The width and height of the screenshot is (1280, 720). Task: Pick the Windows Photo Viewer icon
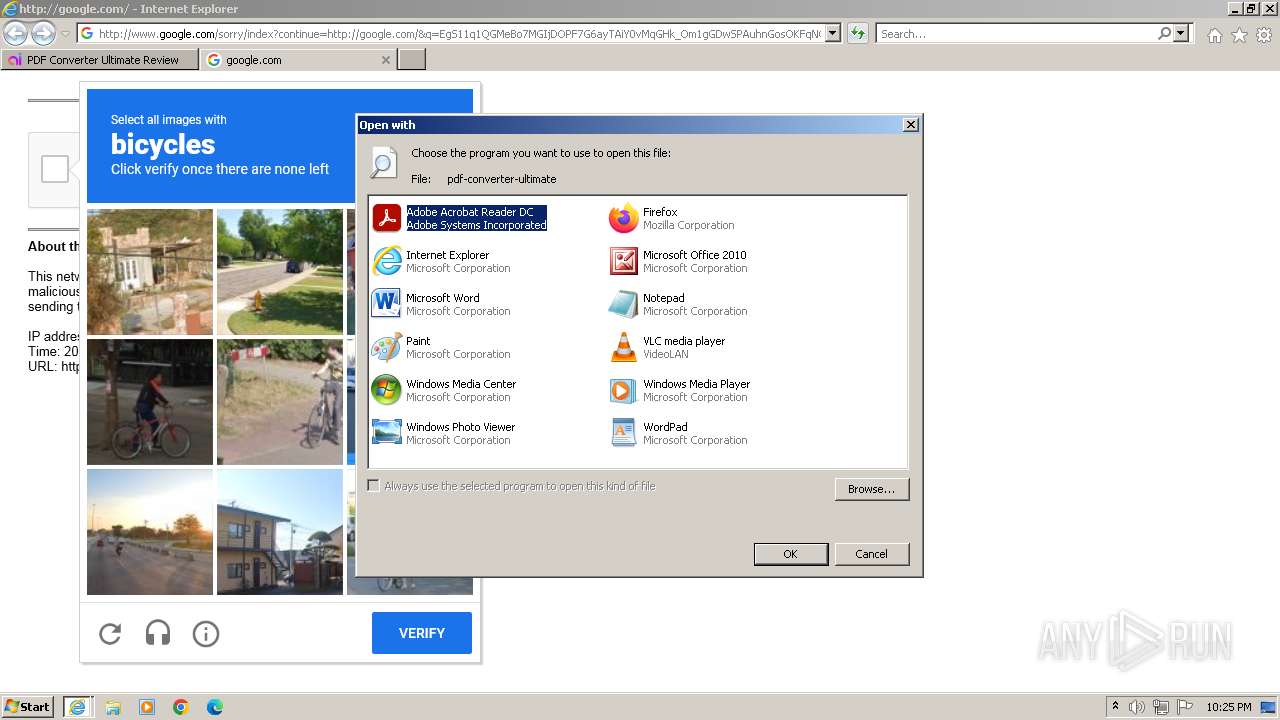coord(386,433)
